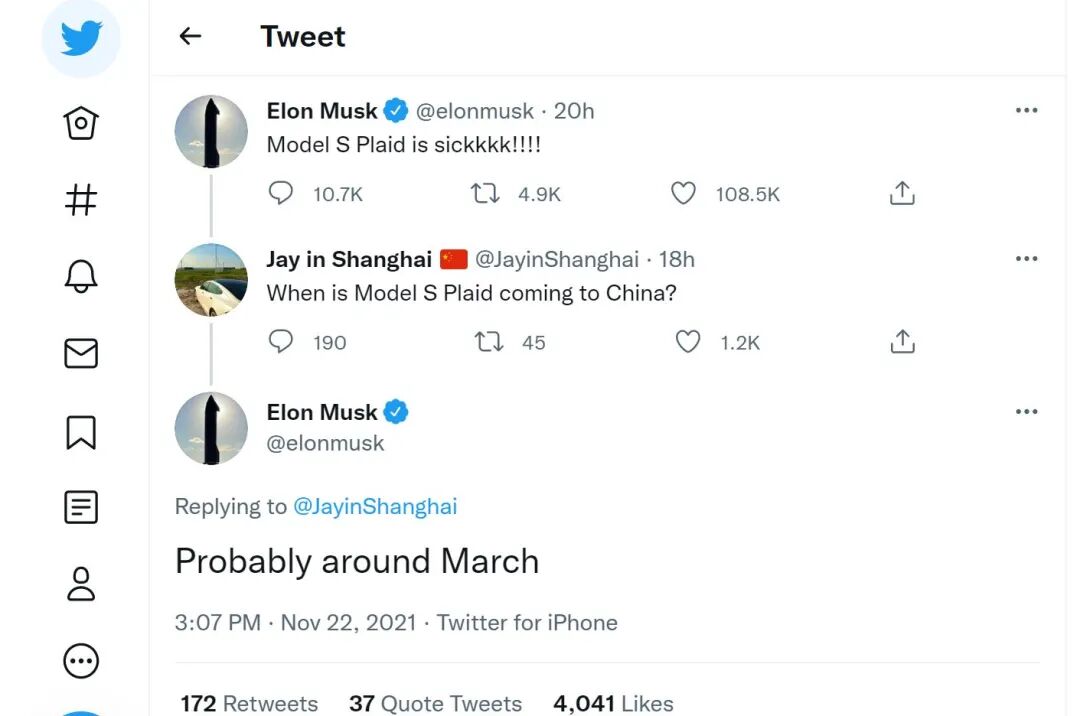Reply to Jay in Shanghai's tweet

[282, 342]
